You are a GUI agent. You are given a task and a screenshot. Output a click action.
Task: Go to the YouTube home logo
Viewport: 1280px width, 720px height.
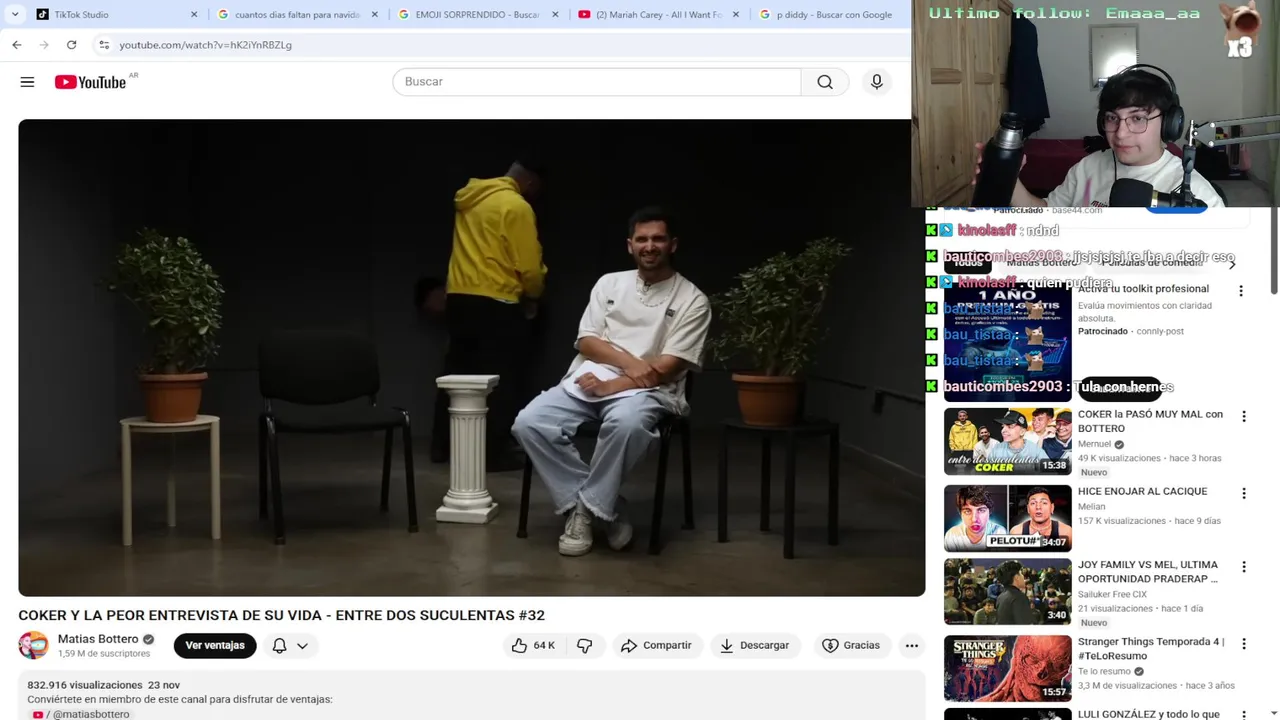point(90,82)
